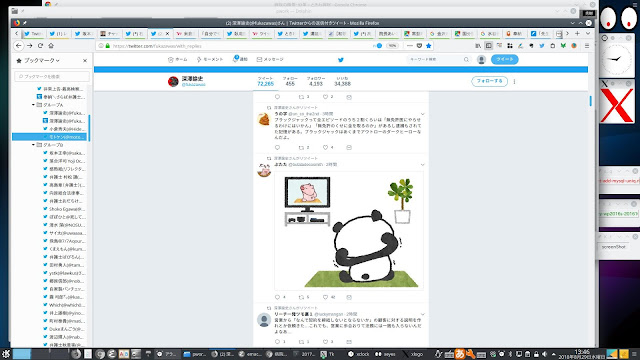This screenshot has height=360, width=640.
Task: Open xeyes in the taskbar
Action: pos(385,354)
